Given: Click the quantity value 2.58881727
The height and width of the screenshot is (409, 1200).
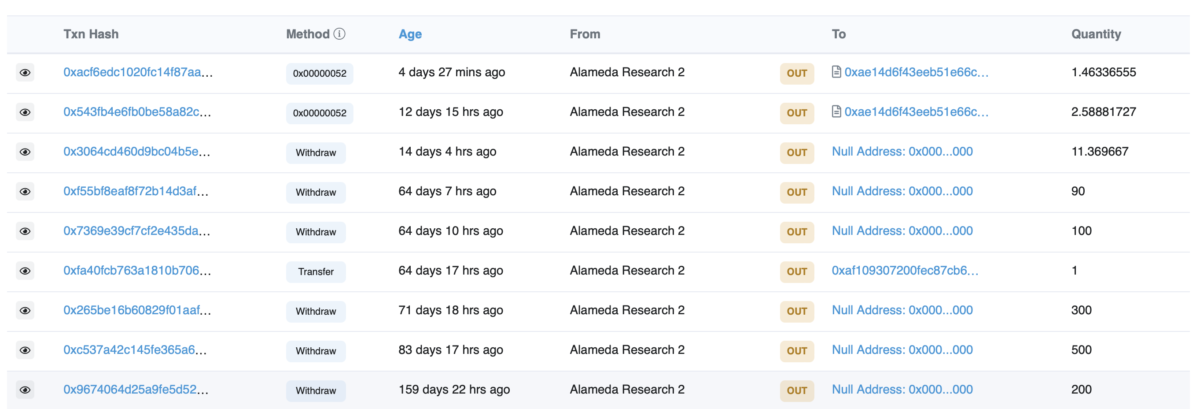Looking at the screenshot, I should click(x=1104, y=112).
